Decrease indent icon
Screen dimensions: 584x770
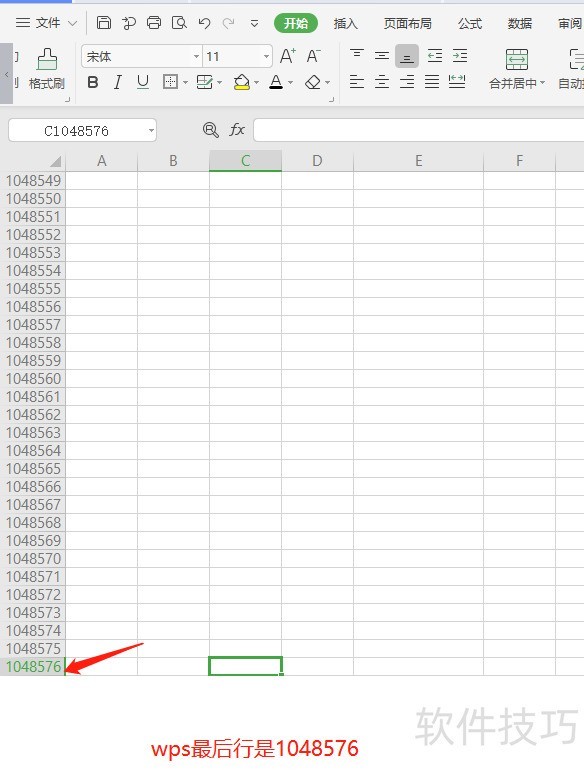(x=435, y=55)
